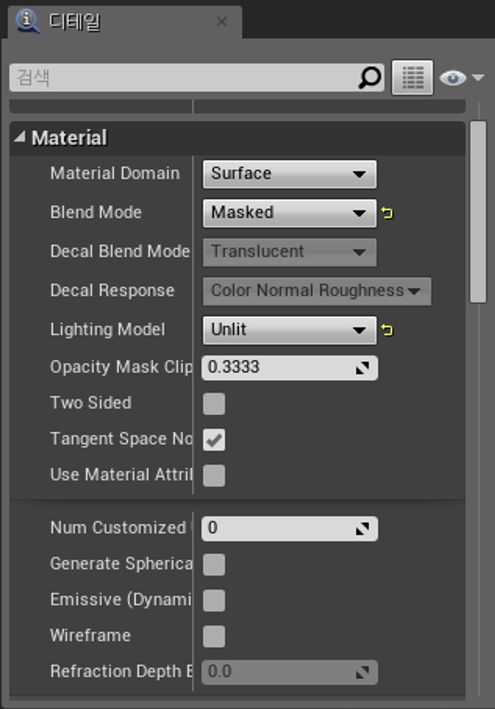Click the 디테일 panel info icon
Screen dimensions: 495x709
pos(28,21)
